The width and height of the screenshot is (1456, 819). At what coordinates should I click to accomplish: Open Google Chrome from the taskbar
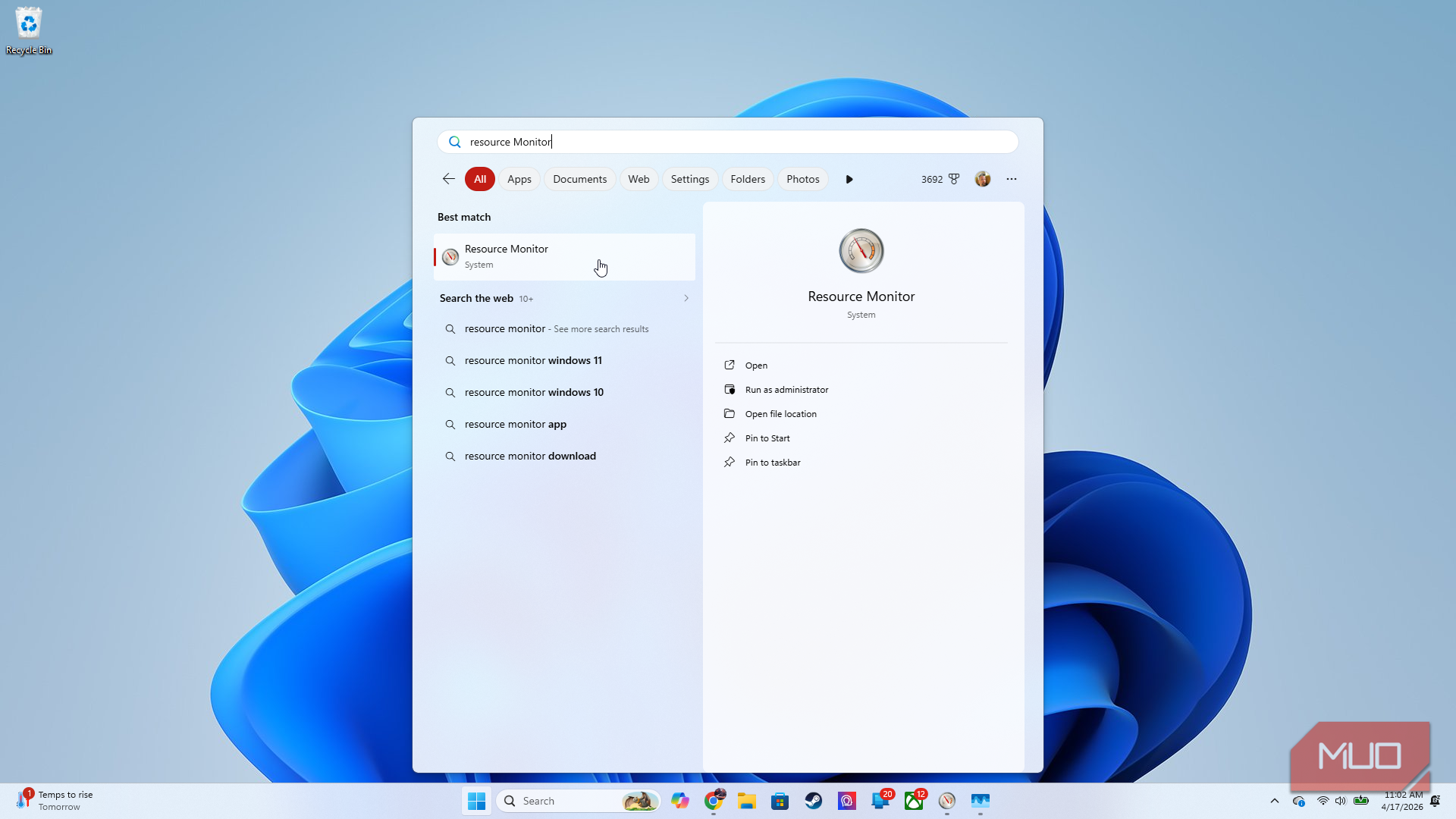[x=714, y=801]
